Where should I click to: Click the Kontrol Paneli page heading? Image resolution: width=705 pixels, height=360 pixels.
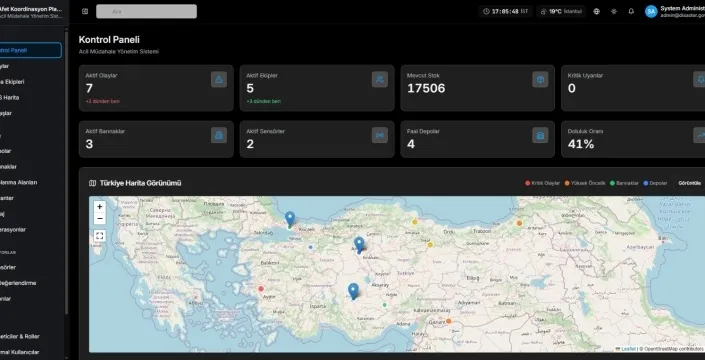[109, 40]
